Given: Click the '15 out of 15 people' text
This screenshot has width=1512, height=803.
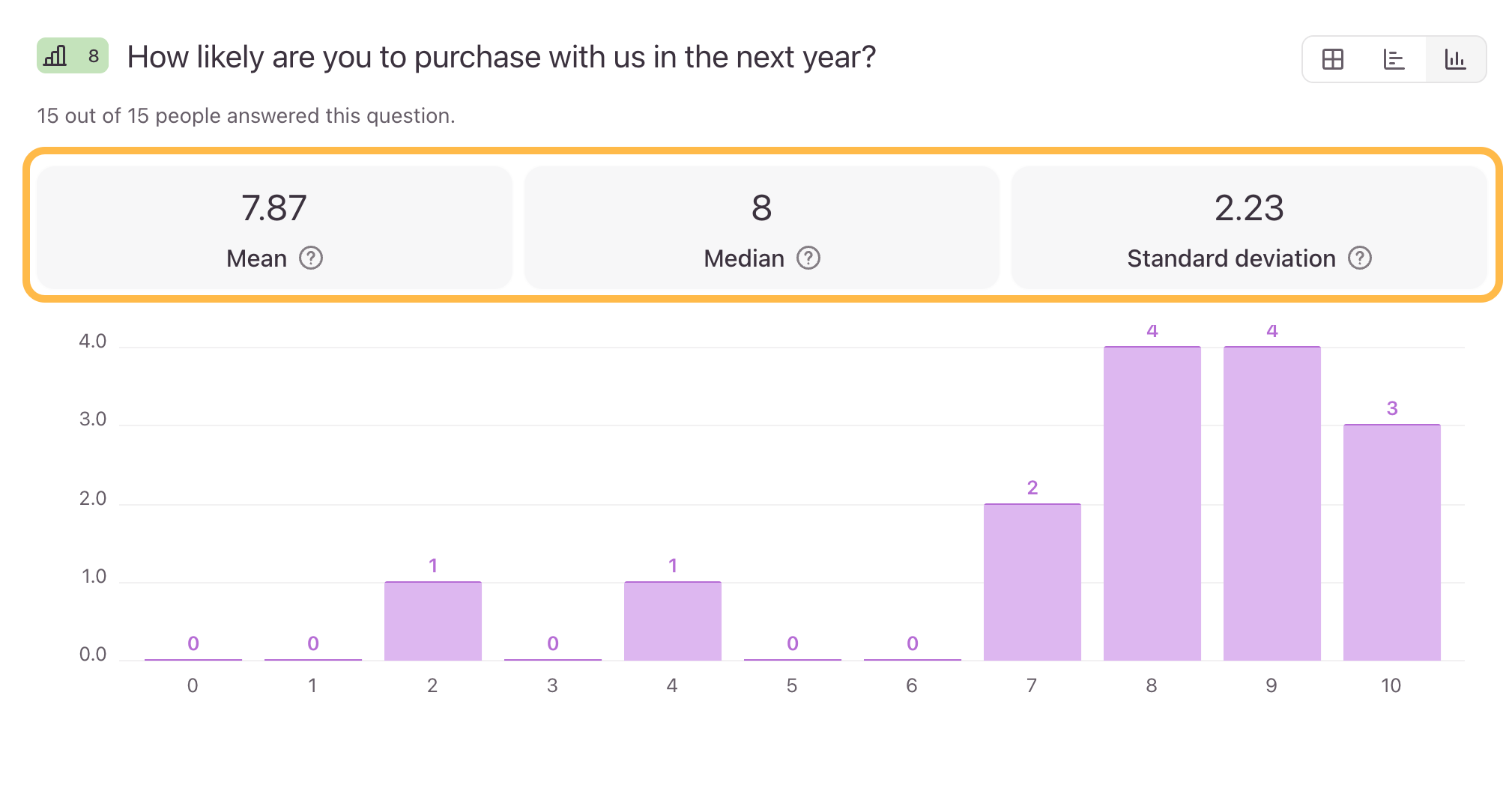Looking at the screenshot, I should coord(246,116).
